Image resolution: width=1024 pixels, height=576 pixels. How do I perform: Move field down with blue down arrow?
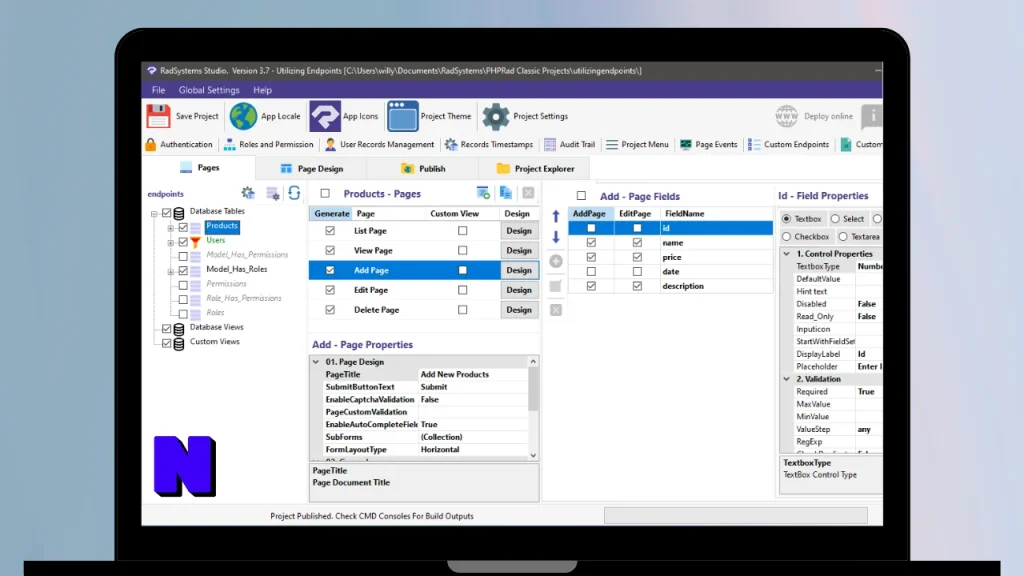(556, 237)
